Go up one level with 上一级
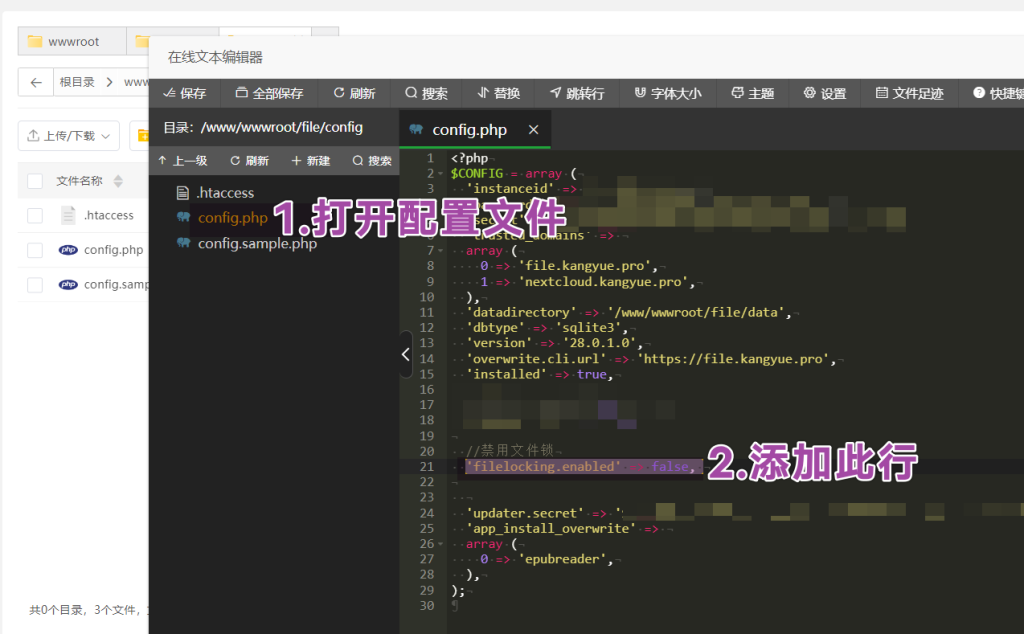1024x634 pixels. 183,161
